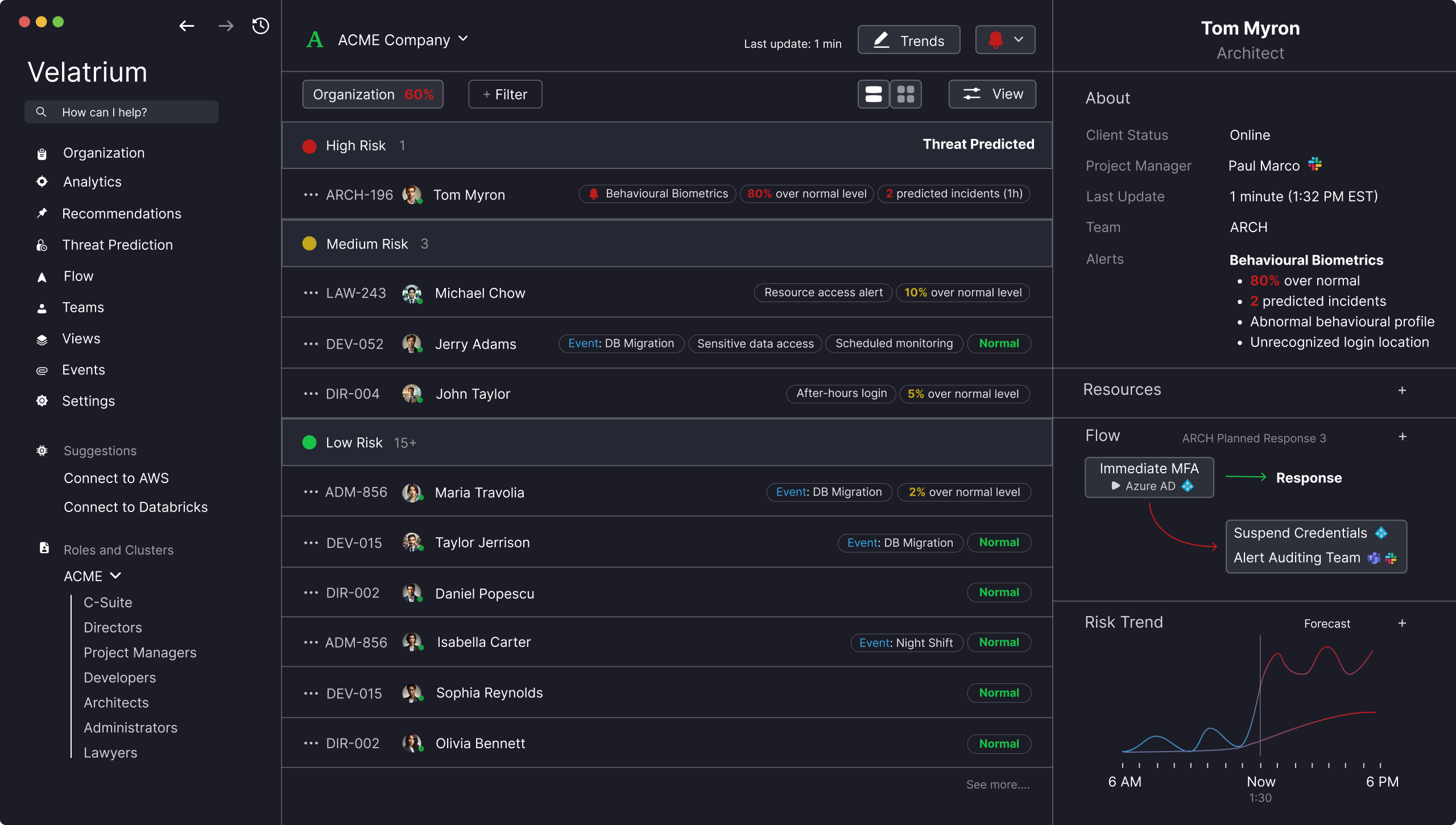This screenshot has width=1456, height=825.
Task: Click the Views layers icon
Action: (x=42, y=340)
